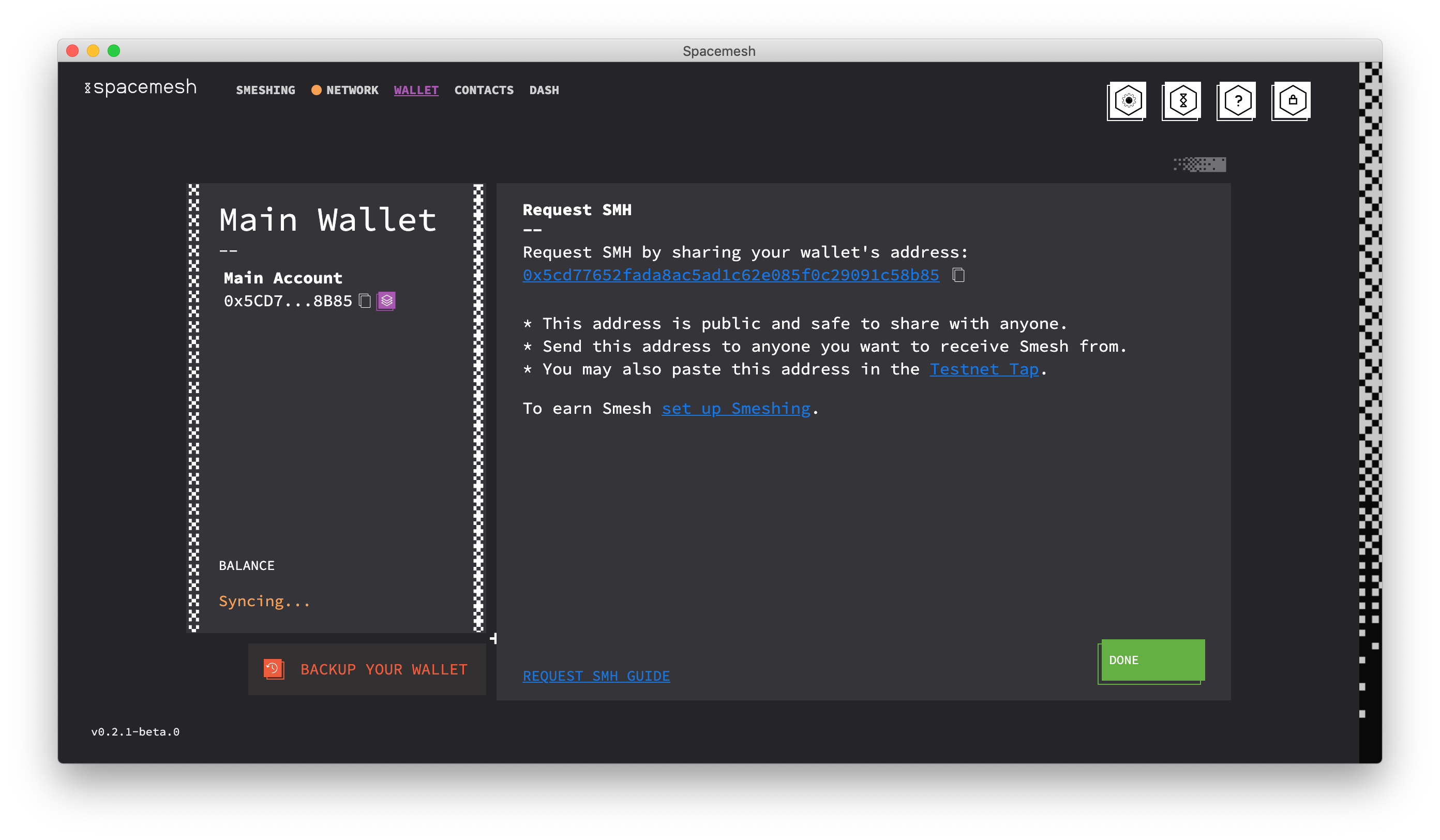Click the hexagonal settings icon top-right
The image size is (1440, 840).
tap(1128, 99)
